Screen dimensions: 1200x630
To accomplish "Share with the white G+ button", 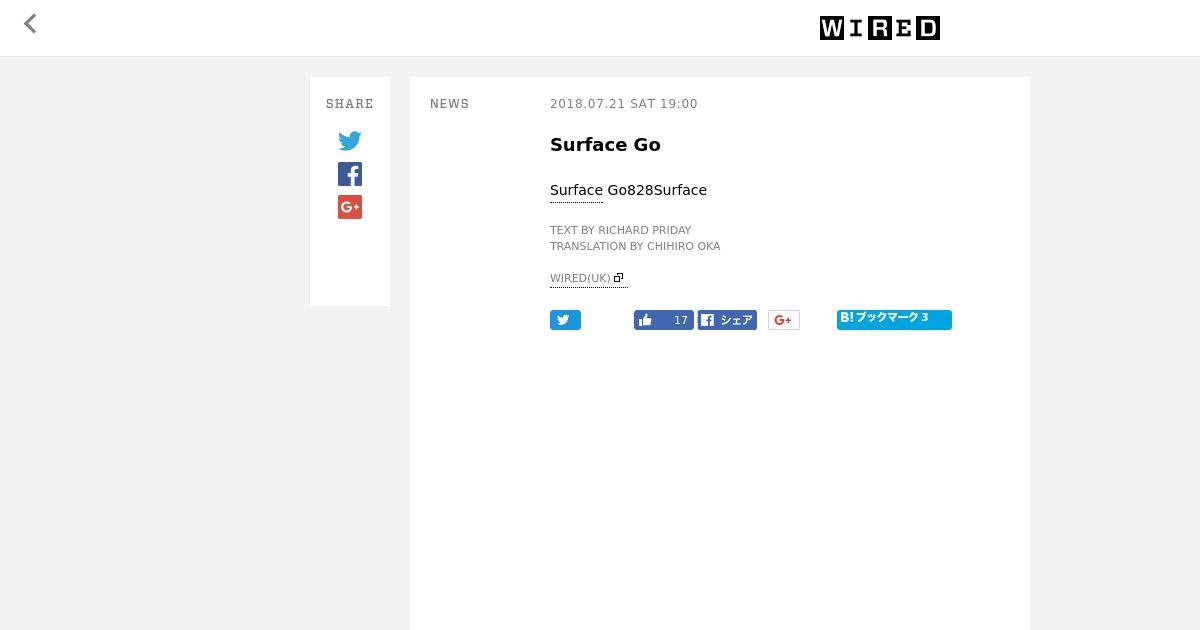I will pos(784,320).
